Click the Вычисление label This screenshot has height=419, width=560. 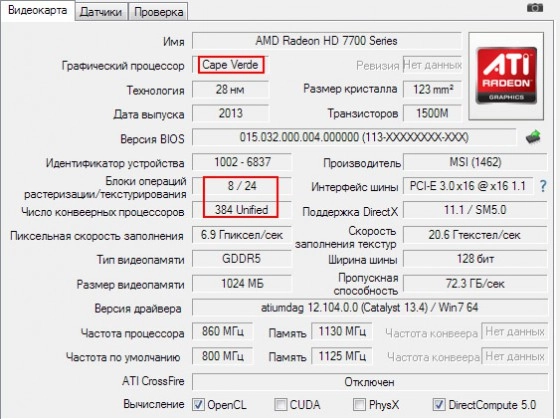pyautogui.click(x=154, y=404)
